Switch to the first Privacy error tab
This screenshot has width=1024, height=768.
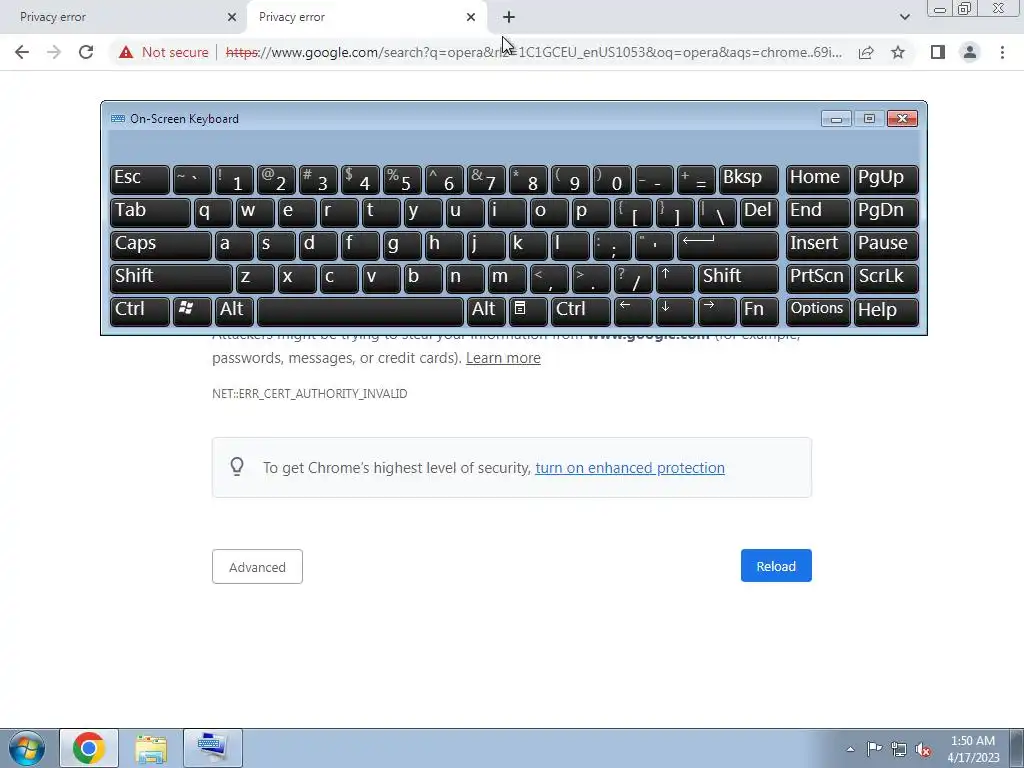click(121, 17)
